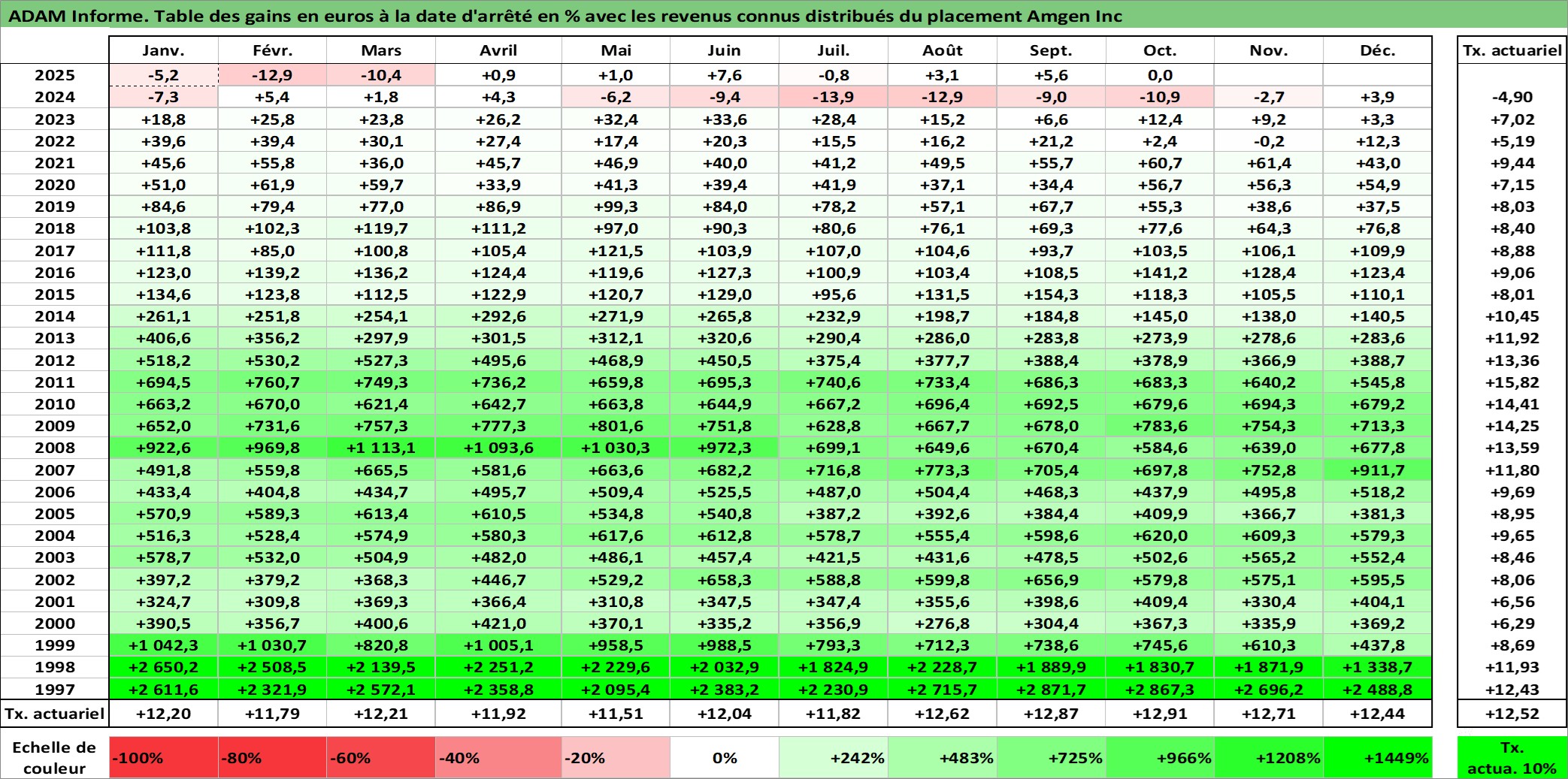Screen dimensions: 1568x779
Task: Click the Tx. actuariel bottom row label
Action: [x=55, y=714]
